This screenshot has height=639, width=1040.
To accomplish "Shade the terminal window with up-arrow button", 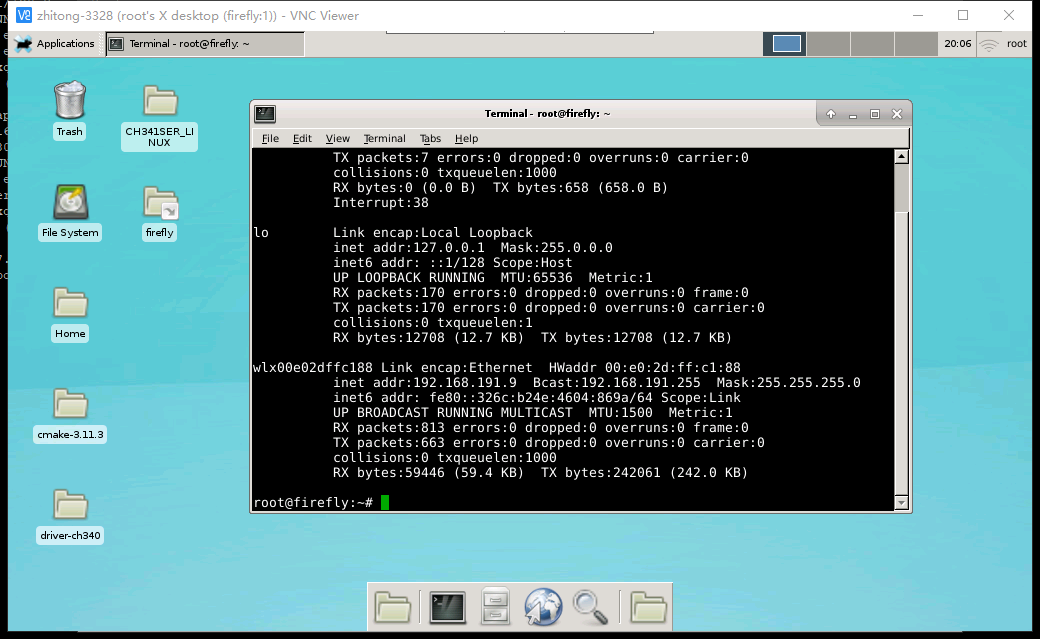I will 830,114.
